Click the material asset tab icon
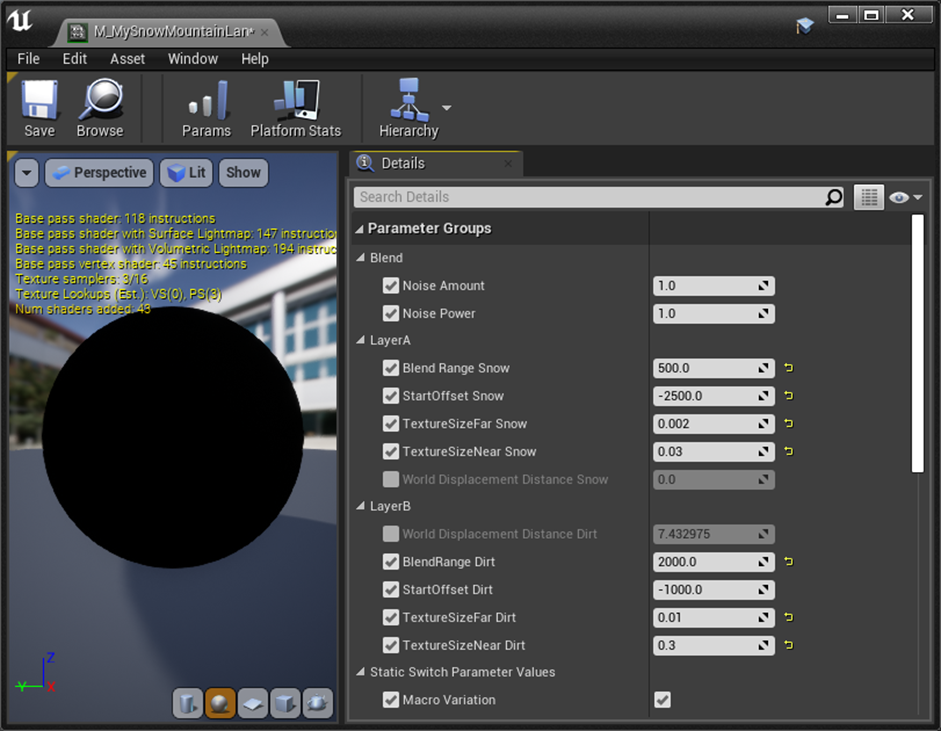 77,31
